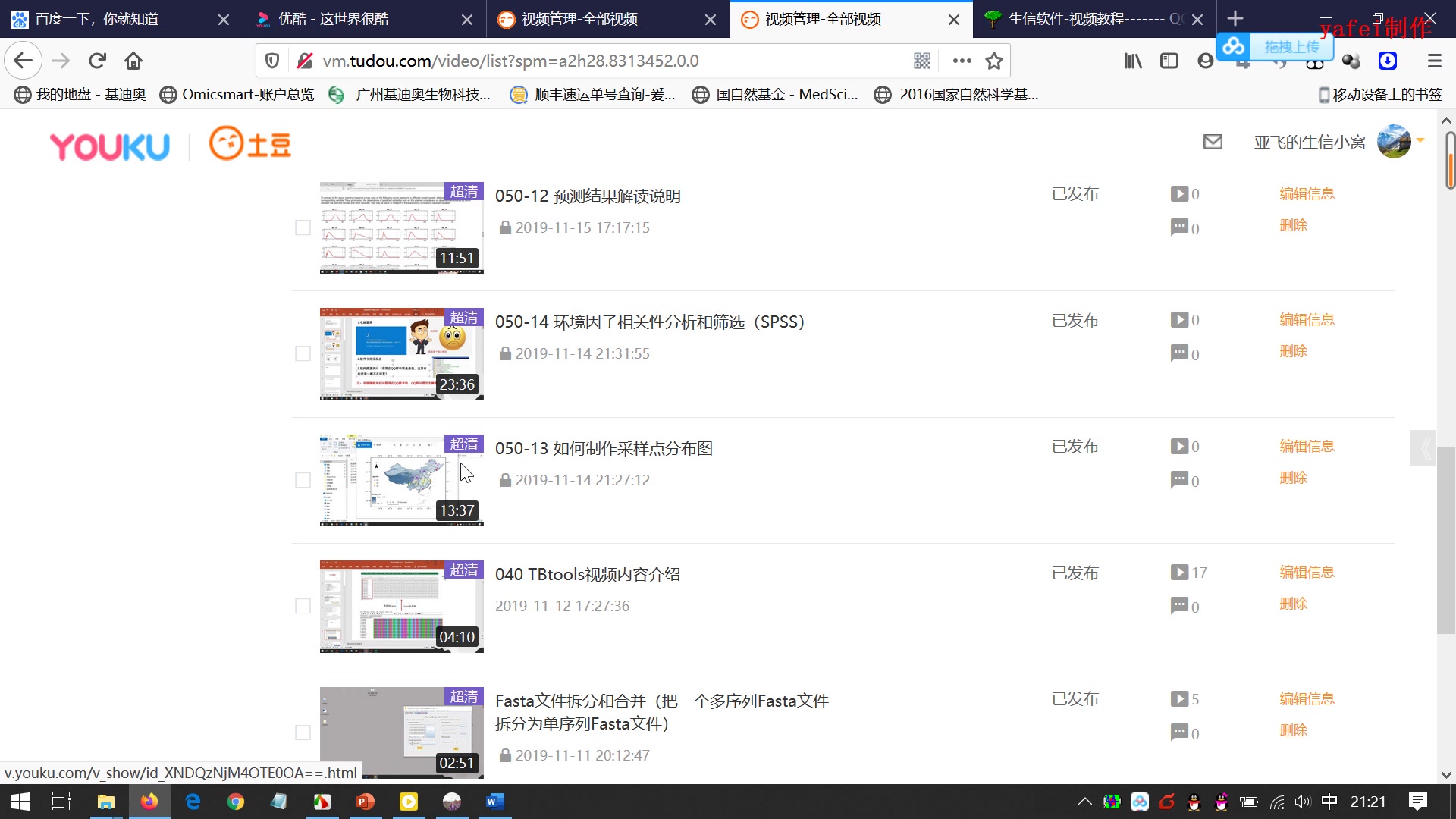Switch to the 优酷 - 这世界很酷 tab
Image resolution: width=1456 pixels, height=819 pixels.
[x=334, y=19]
